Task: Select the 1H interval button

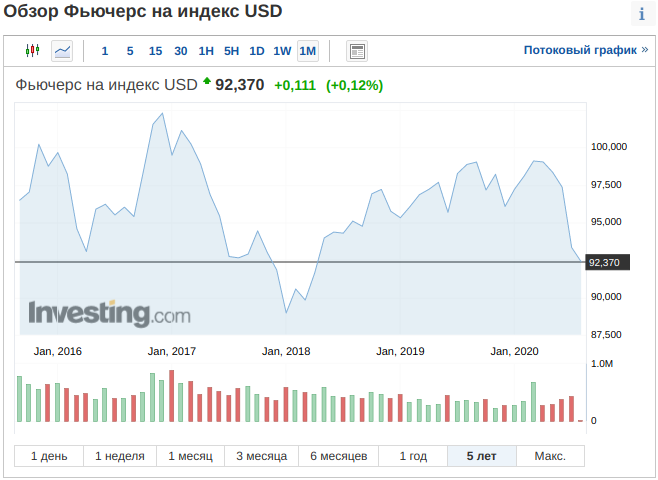Action: pyautogui.click(x=206, y=51)
